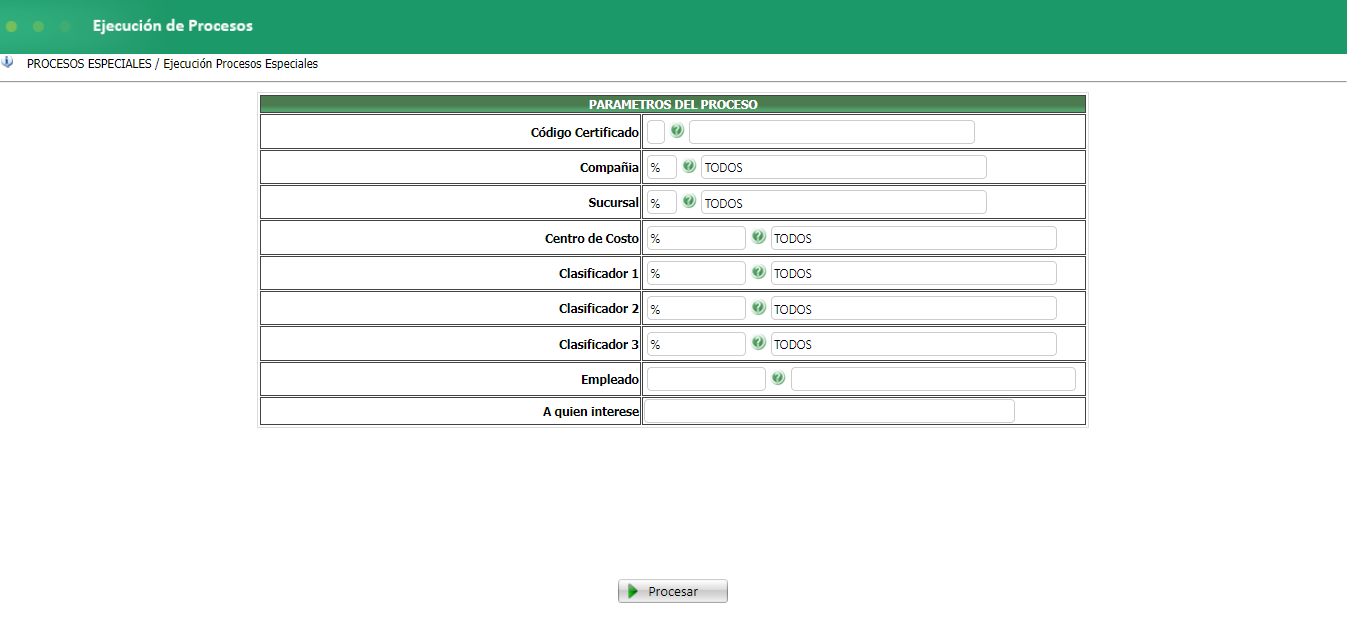The image size is (1347, 639).
Task: Click the Clasificador 3 label
Action: (599, 344)
